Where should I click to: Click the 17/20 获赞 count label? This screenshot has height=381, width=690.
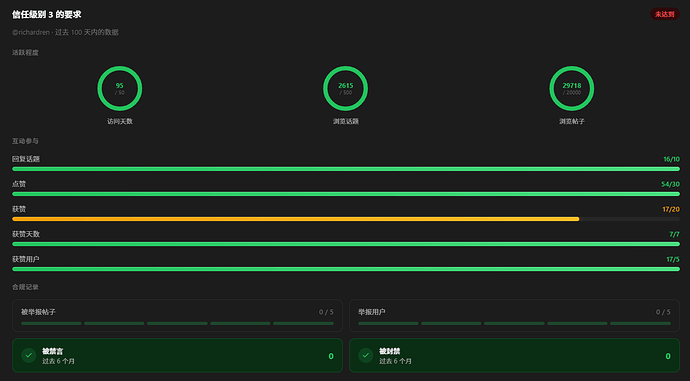click(671, 209)
